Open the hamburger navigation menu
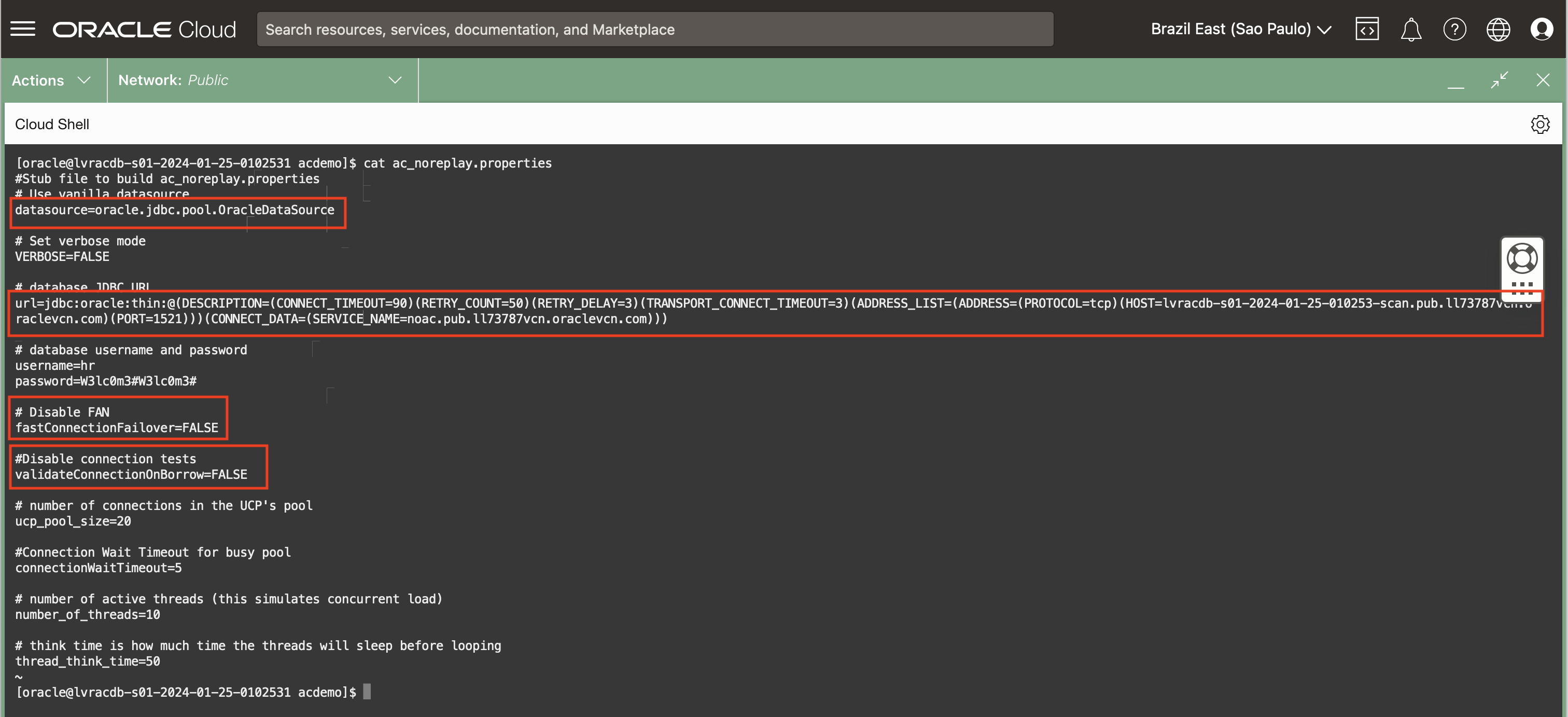 (23, 29)
